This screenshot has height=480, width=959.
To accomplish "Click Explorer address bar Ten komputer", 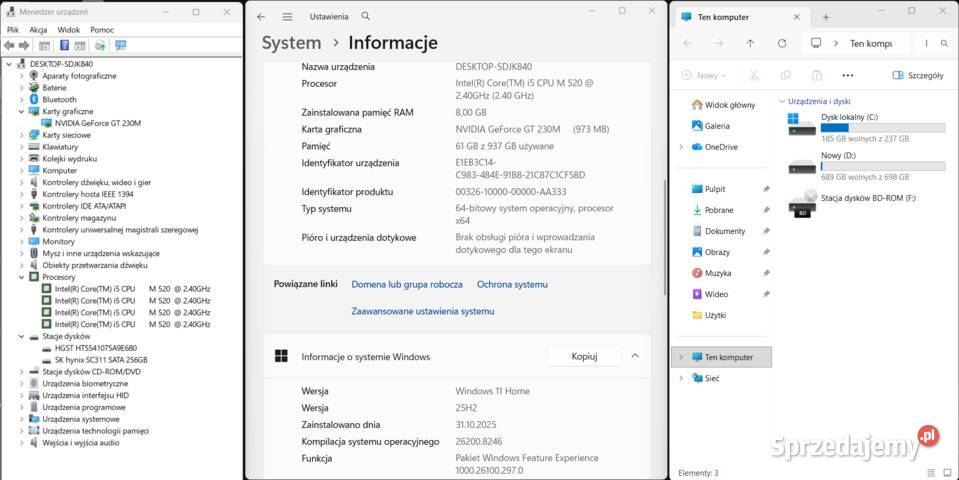I will pyautogui.click(x=871, y=43).
